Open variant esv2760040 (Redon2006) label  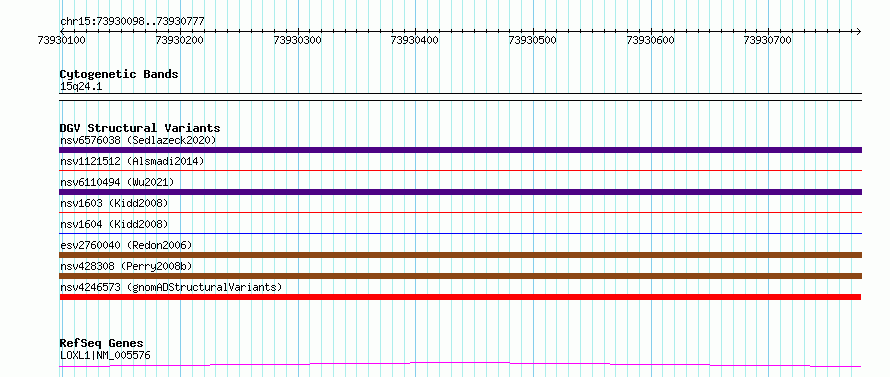coord(126,245)
